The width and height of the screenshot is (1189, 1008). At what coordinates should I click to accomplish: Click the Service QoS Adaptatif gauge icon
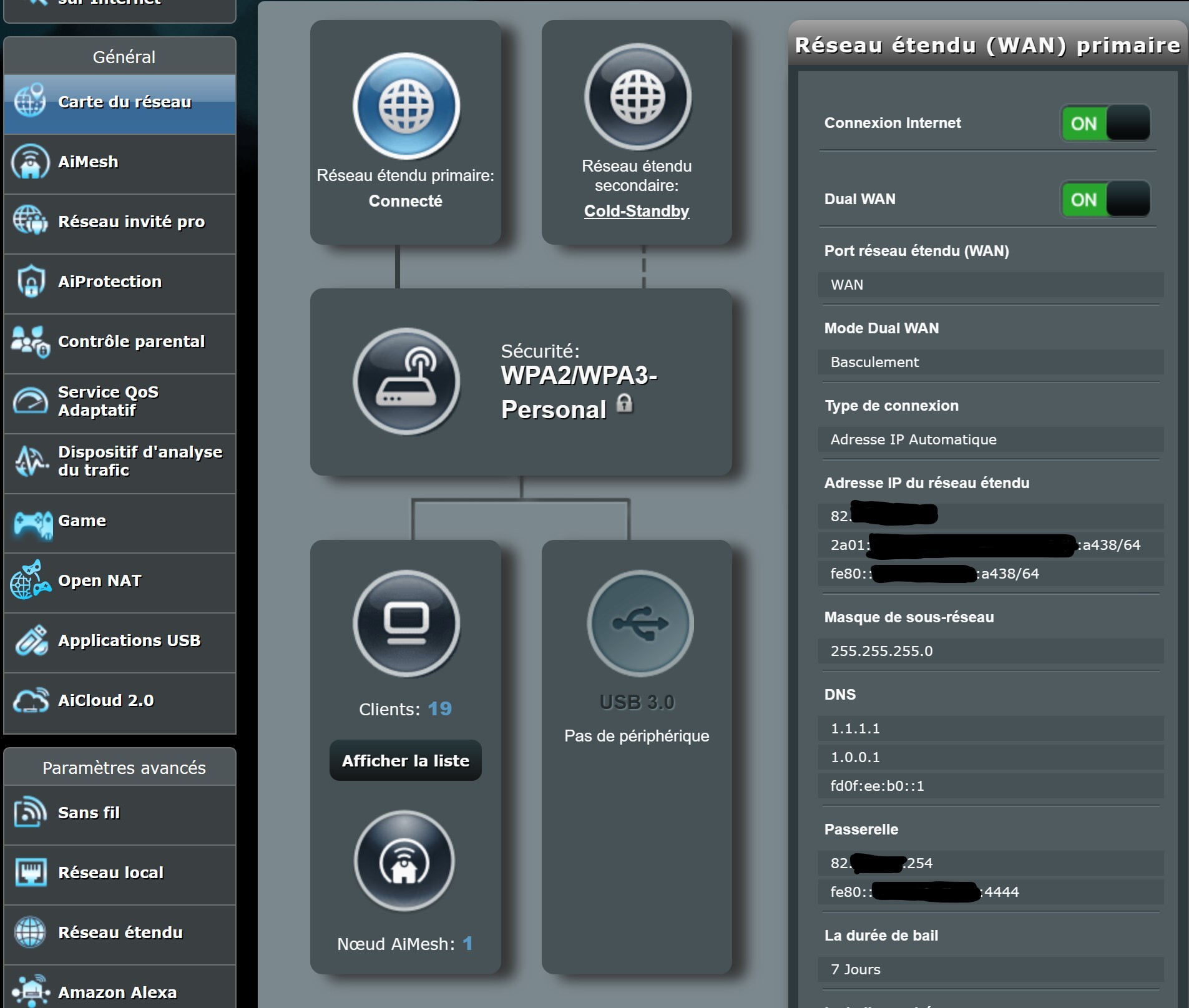tap(30, 401)
